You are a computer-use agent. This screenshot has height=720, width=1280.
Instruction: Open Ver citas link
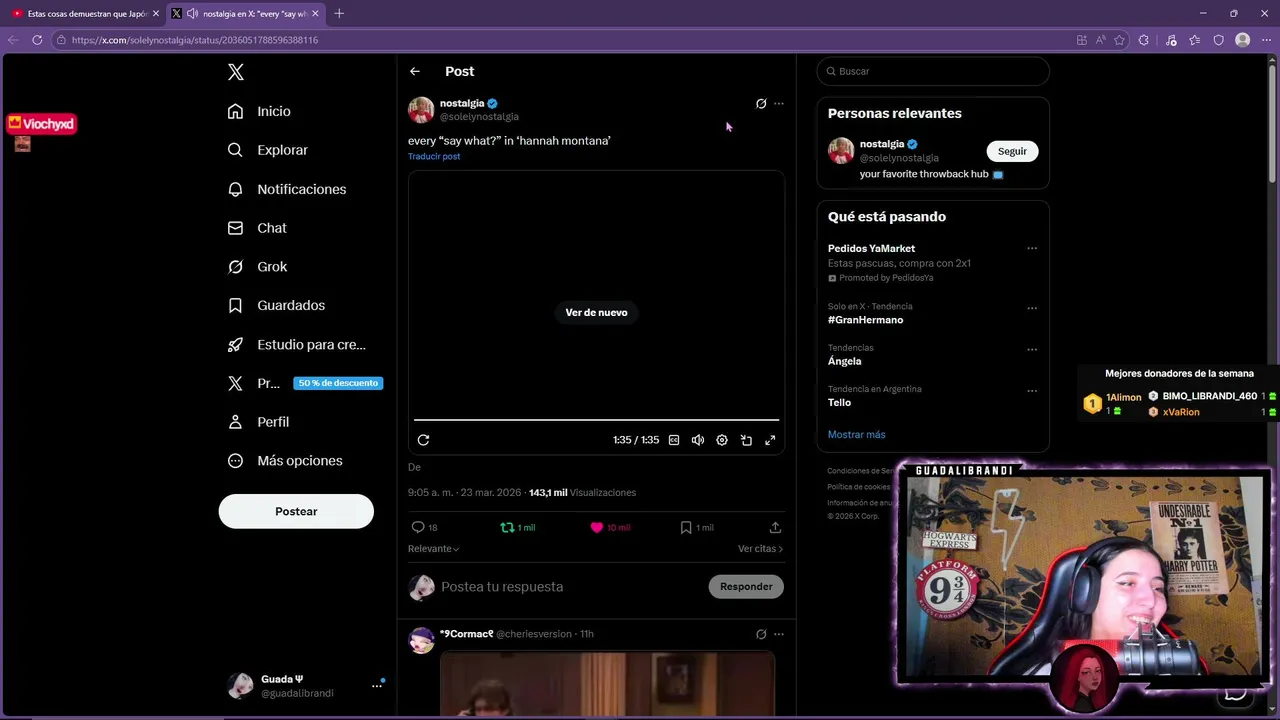coord(760,549)
